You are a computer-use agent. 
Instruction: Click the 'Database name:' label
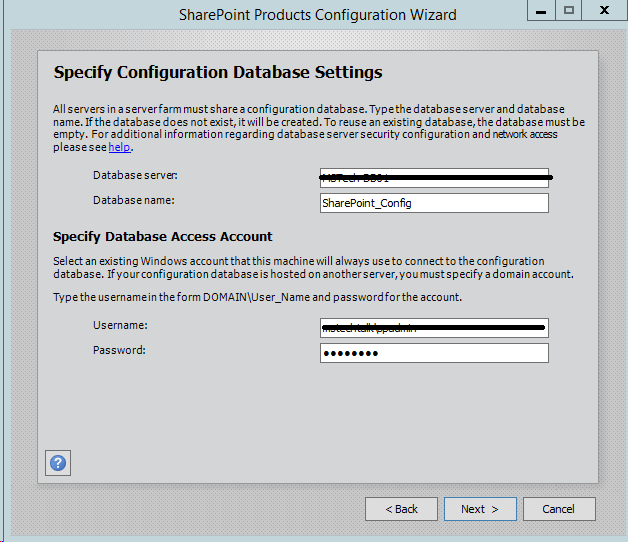(x=134, y=200)
